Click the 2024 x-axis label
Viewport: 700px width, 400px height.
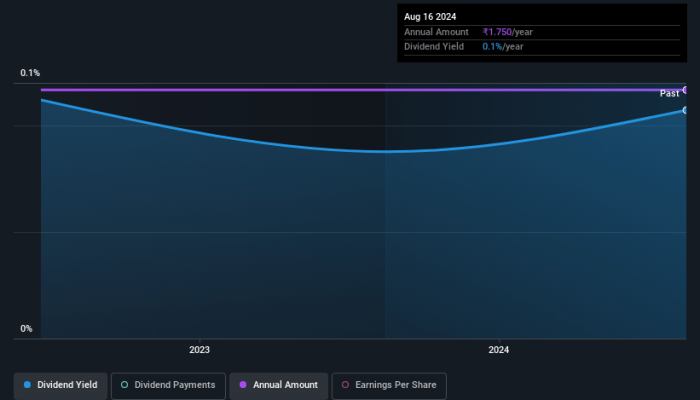coord(498,350)
